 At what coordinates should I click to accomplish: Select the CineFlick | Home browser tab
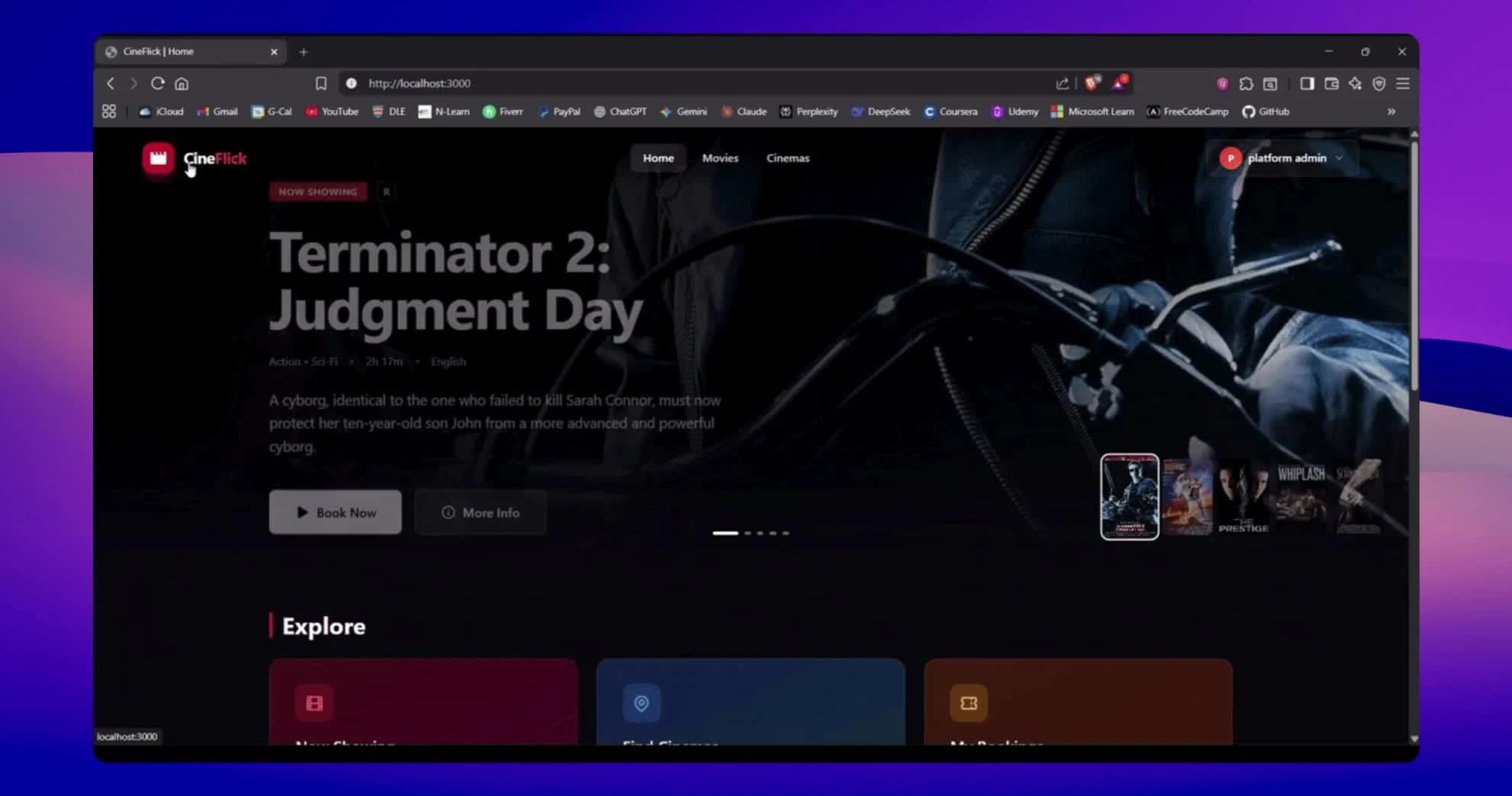(x=191, y=52)
